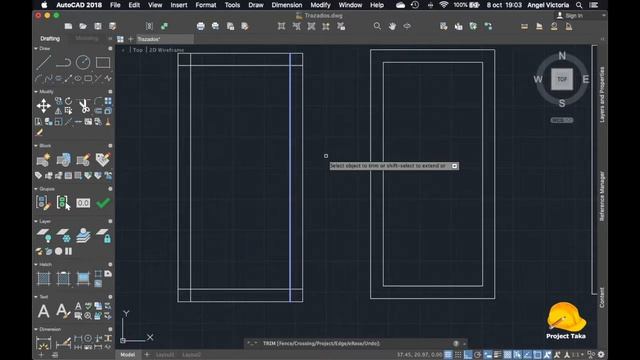
Task: Collapse the Layer panel section
Action: (36, 221)
